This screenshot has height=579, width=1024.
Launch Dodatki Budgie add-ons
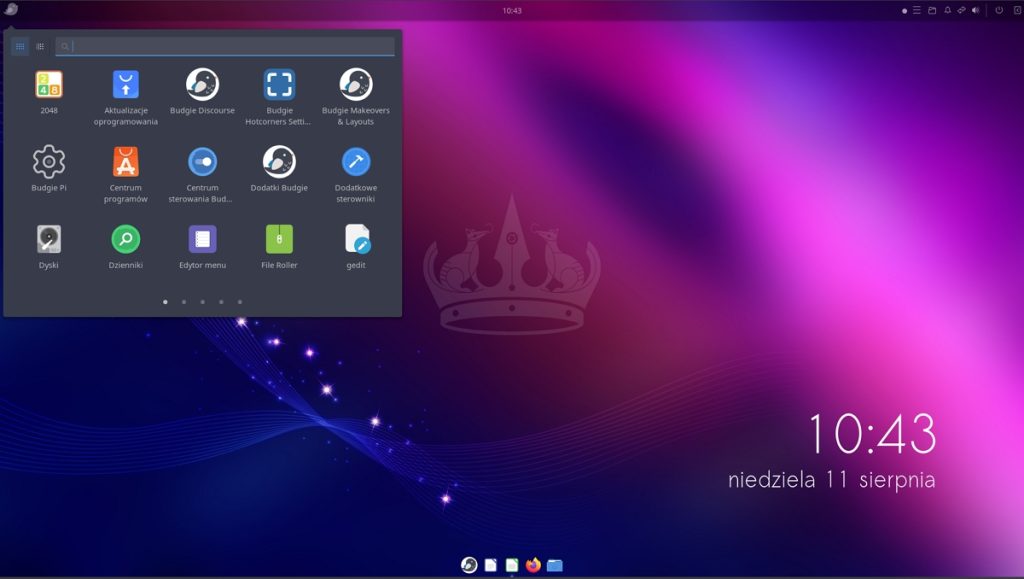(x=279, y=160)
